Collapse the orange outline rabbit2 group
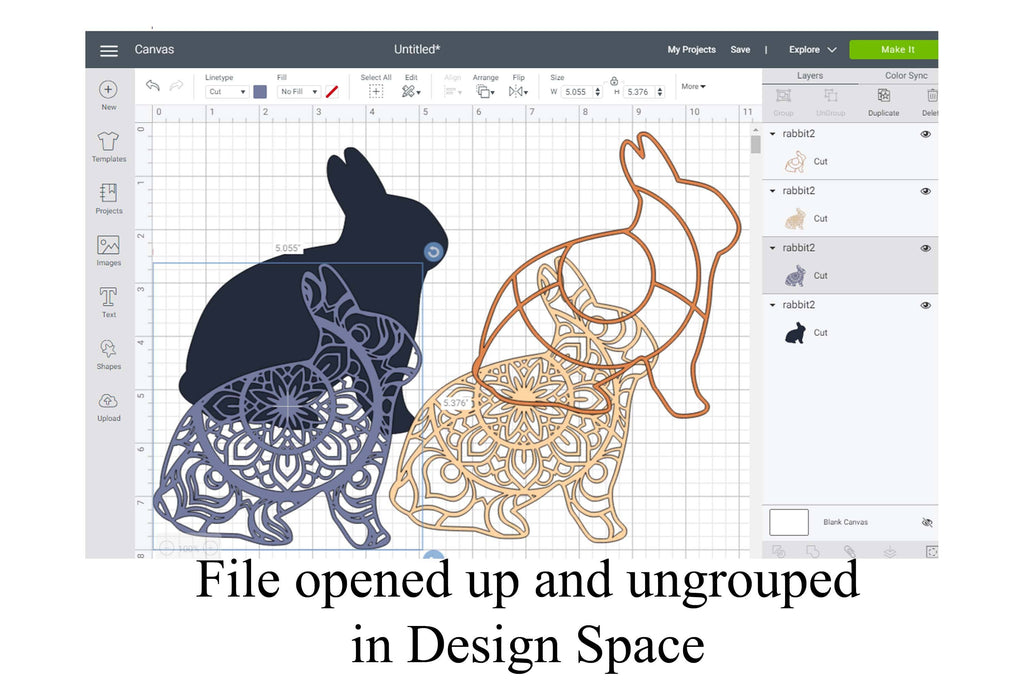The image size is (1024, 683). pyautogui.click(x=773, y=134)
